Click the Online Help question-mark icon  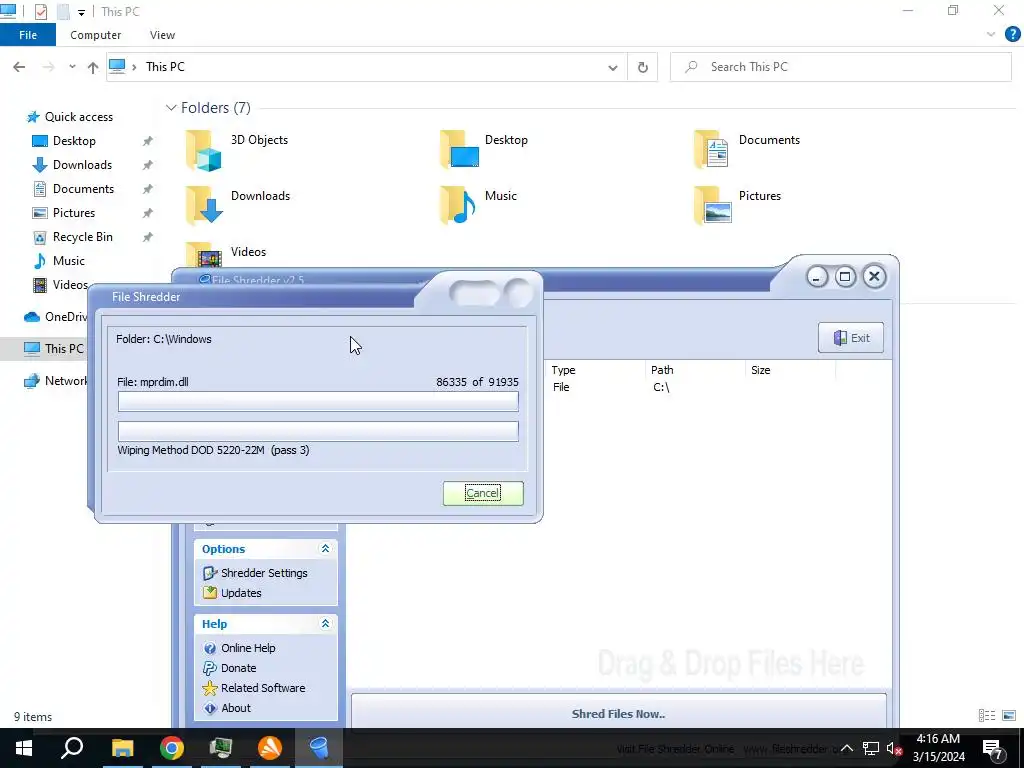(210, 648)
